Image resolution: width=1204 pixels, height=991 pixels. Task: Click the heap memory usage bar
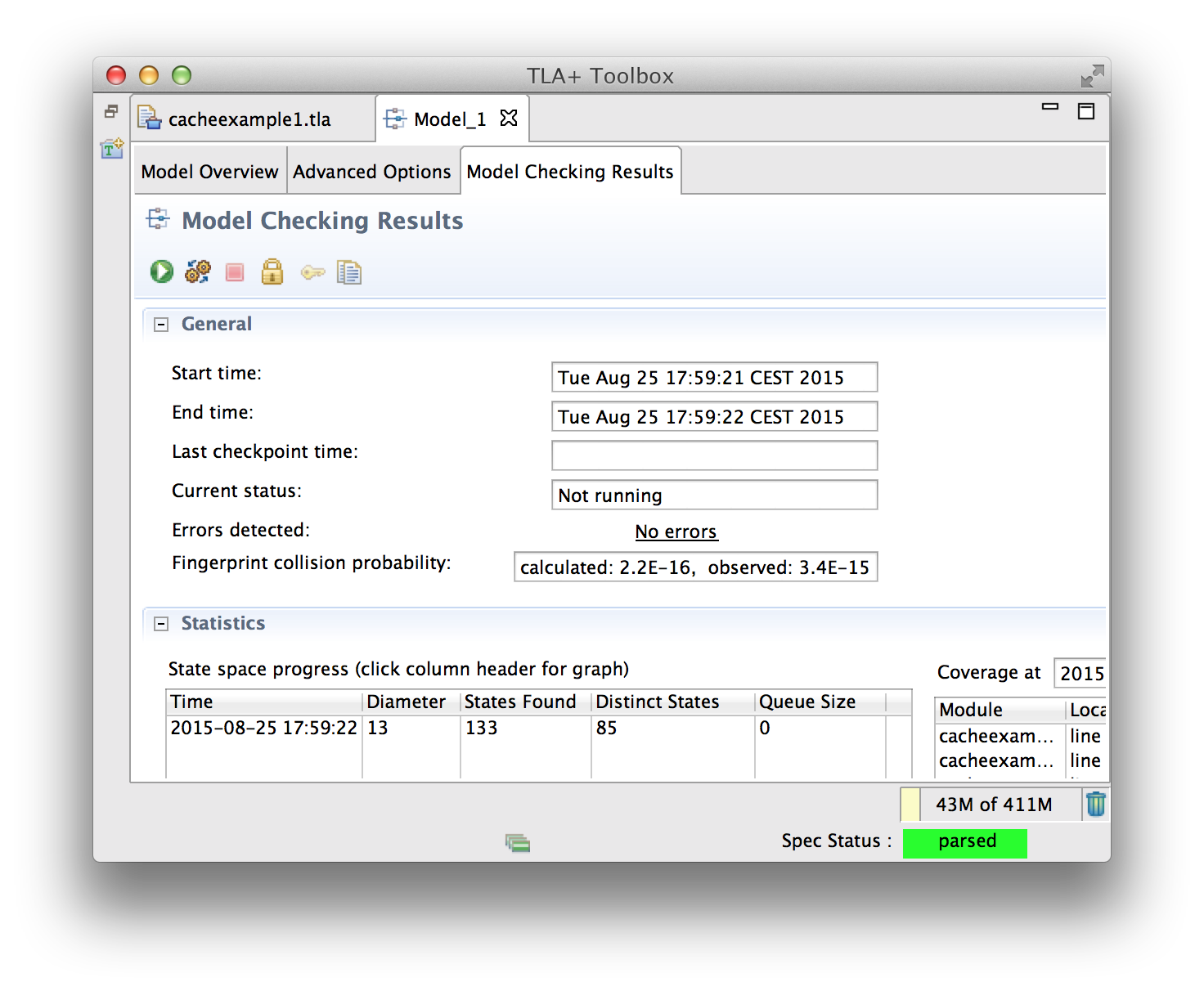click(x=991, y=805)
